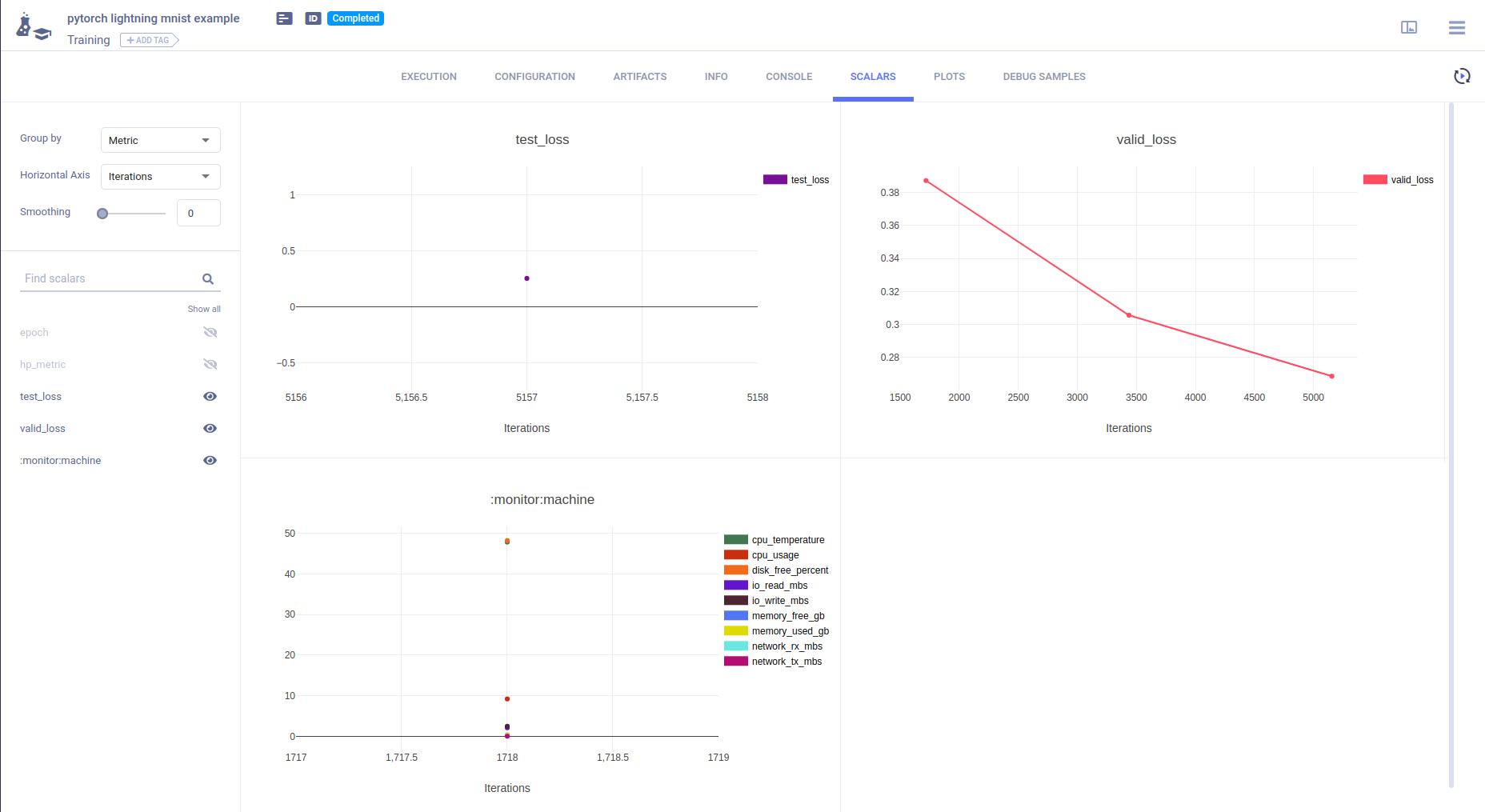Click the auto-refresh icon
Viewport: 1485px width, 812px height.
pos(1462,76)
